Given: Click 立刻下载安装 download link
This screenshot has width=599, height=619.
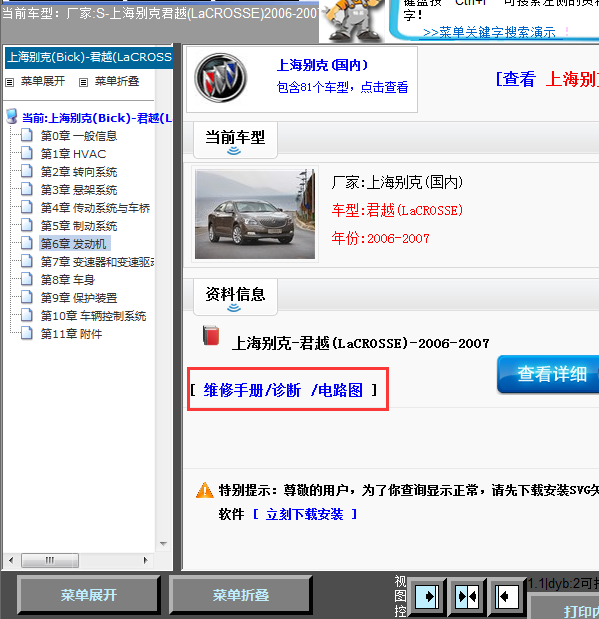Looking at the screenshot, I should coord(304,514).
